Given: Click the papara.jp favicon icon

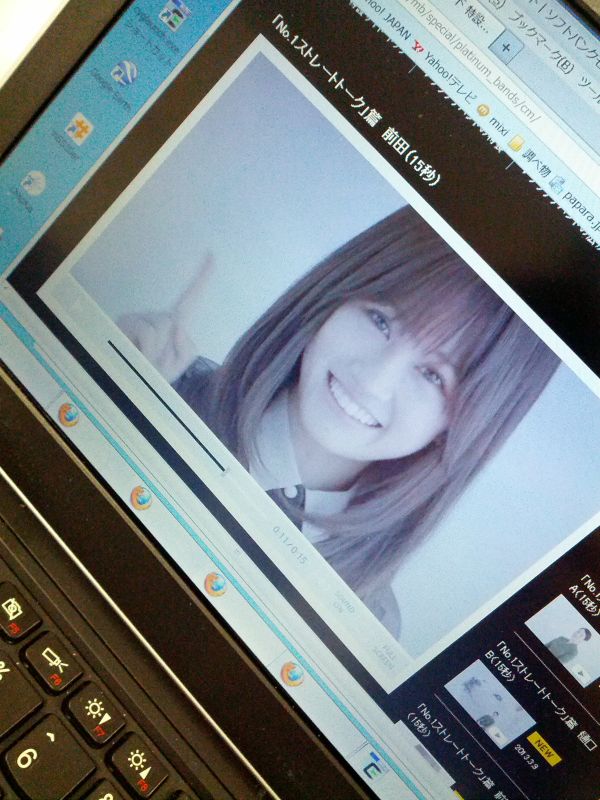Looking at the screenshot, I should point(558,184).
